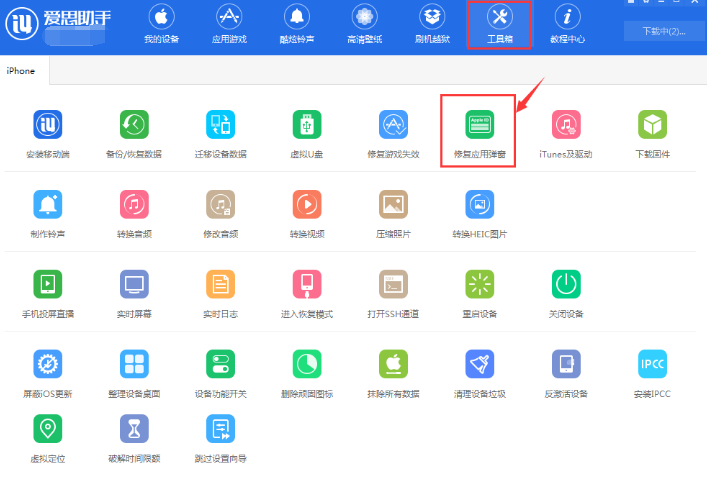
Task: Start 手机投屏直播 screen mirroring
Action: point(47,284)
